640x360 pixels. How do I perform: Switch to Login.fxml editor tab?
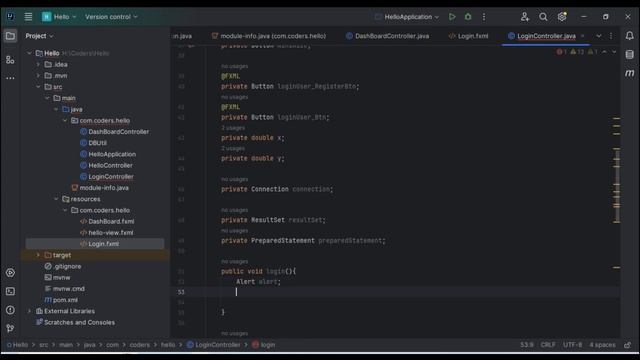[469, 36]
